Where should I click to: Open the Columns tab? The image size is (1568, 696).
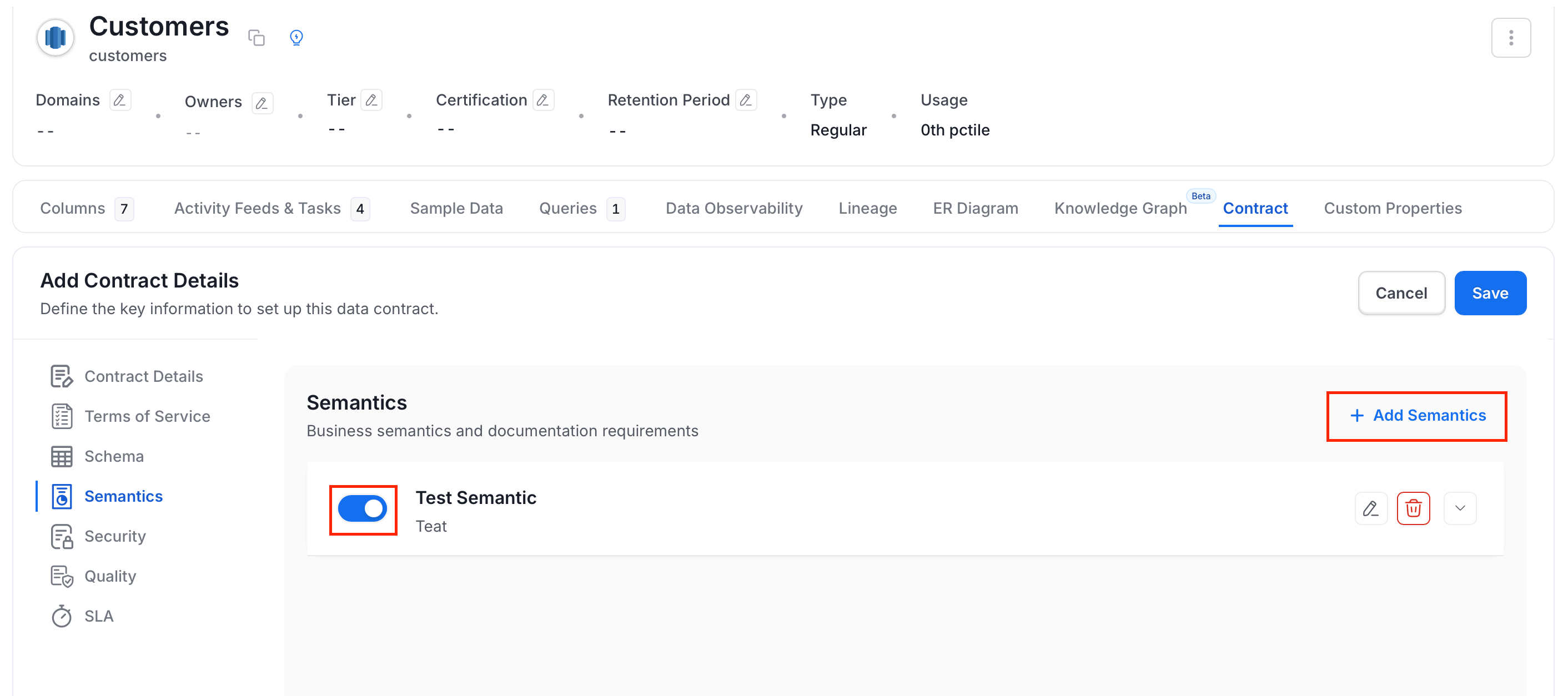(87, 209)
